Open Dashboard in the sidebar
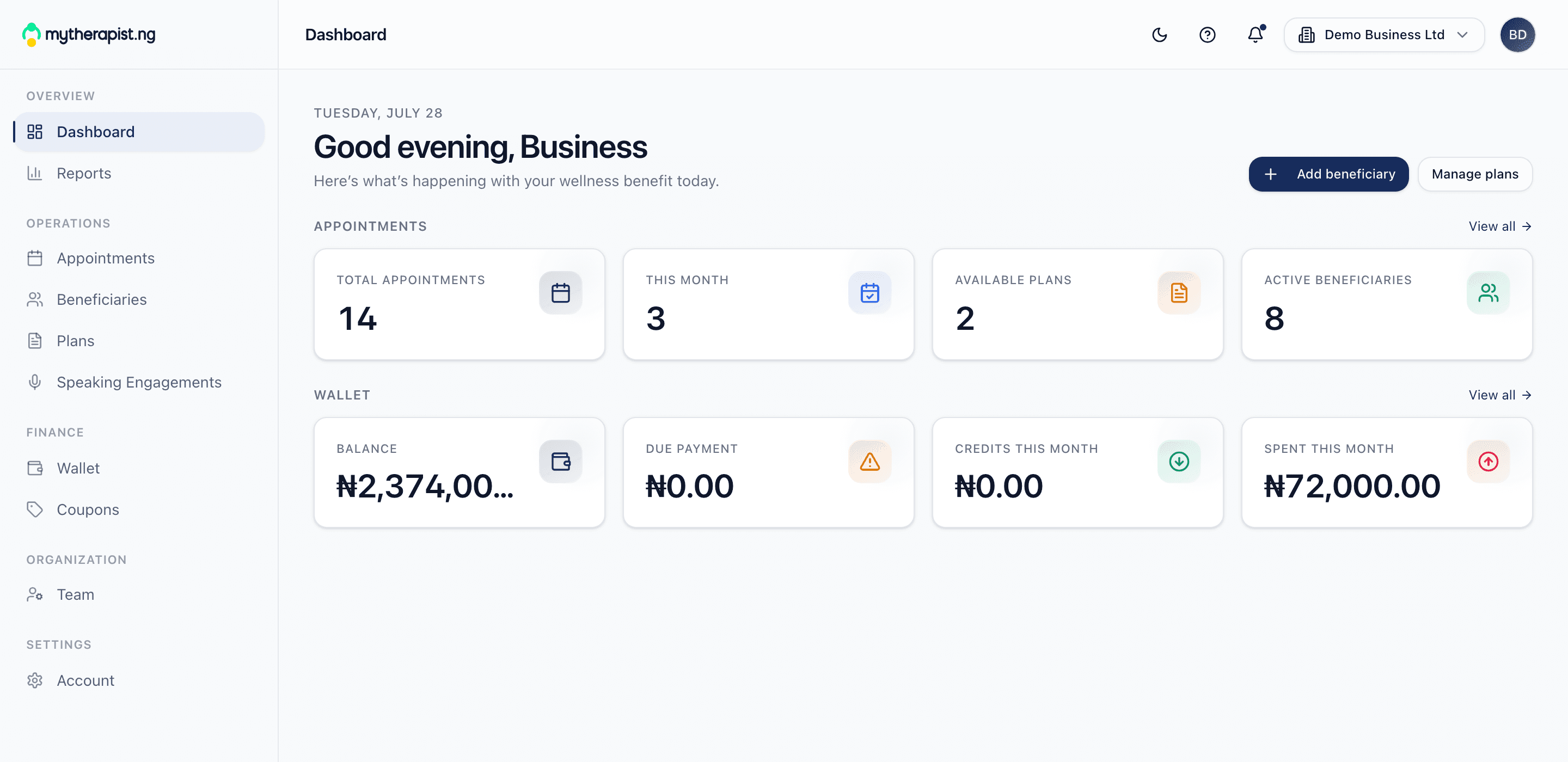Screen dimensions: 1568x762 click(139, 132)
